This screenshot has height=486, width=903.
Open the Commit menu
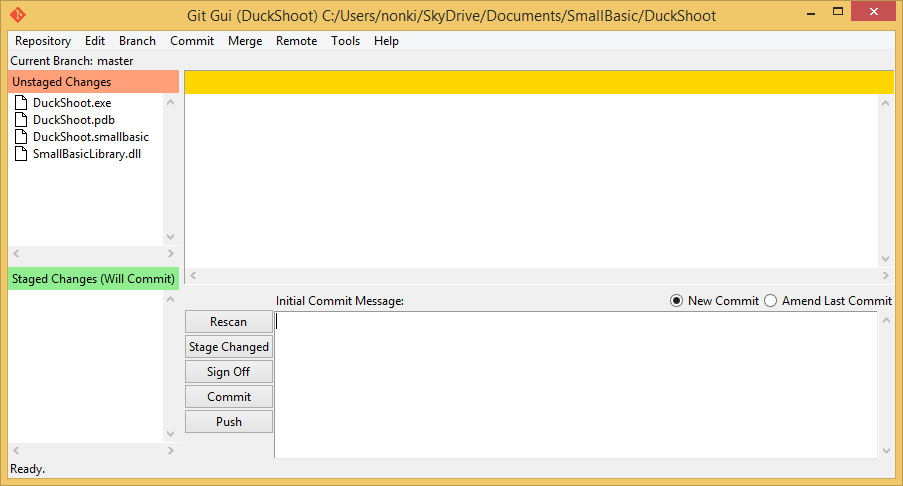coord(192,41)
